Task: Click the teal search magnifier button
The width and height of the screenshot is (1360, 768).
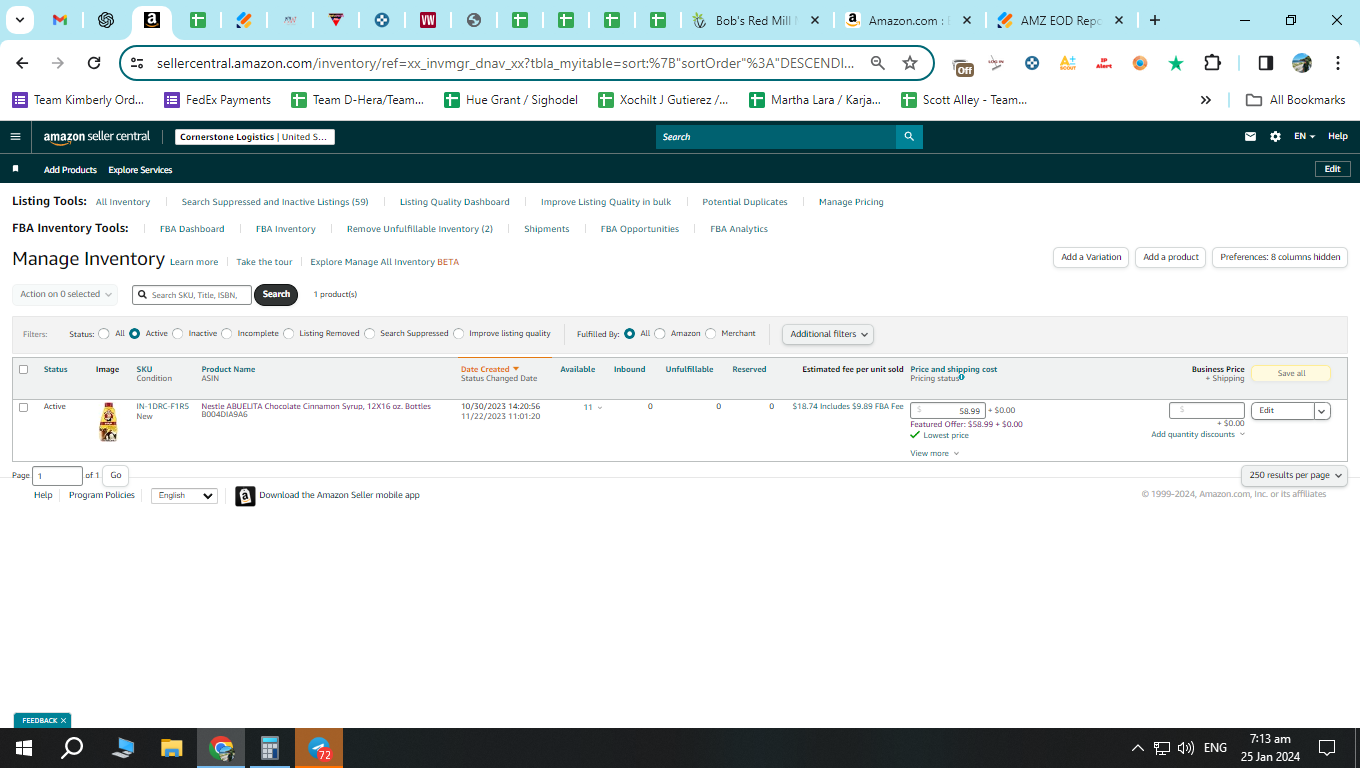Action: point(909,137)
